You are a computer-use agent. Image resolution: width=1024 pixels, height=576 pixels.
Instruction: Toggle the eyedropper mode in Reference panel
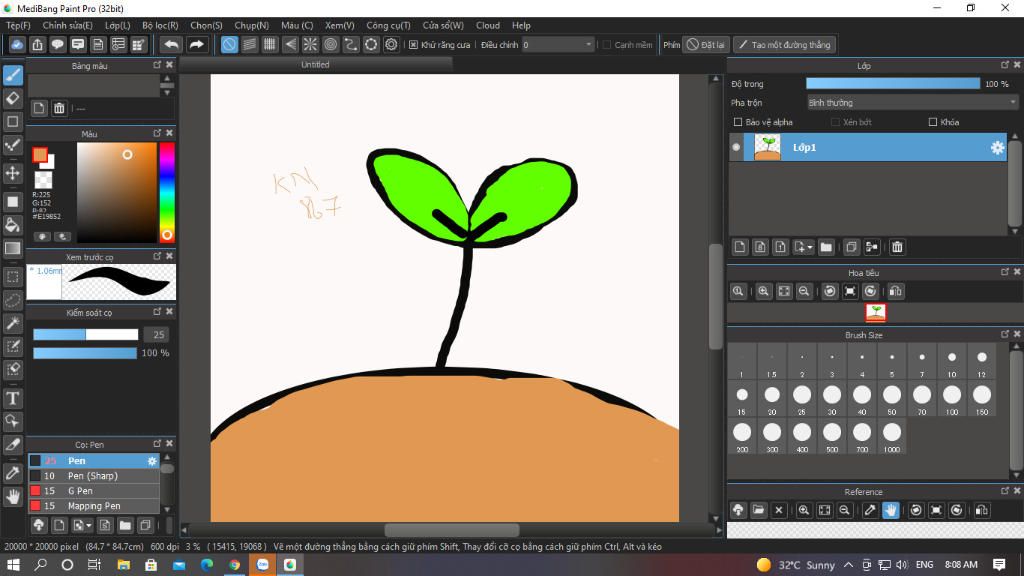click(x=870, y=510)
